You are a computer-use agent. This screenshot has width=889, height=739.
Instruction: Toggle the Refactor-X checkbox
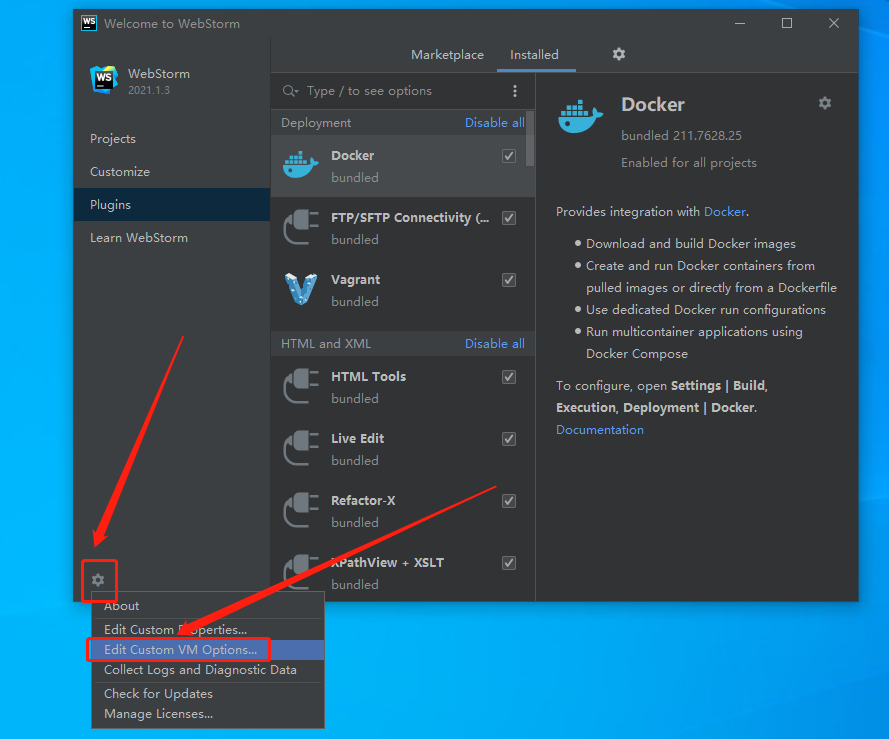point(509,501)
